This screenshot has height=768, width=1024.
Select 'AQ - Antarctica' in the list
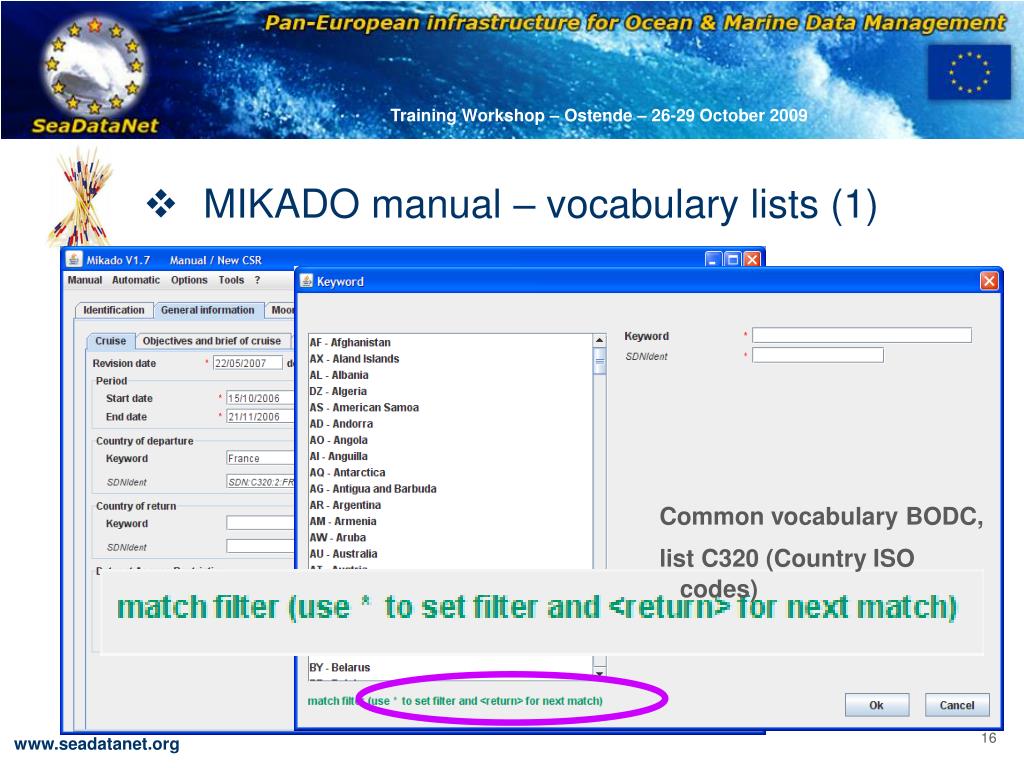(451, 472)
